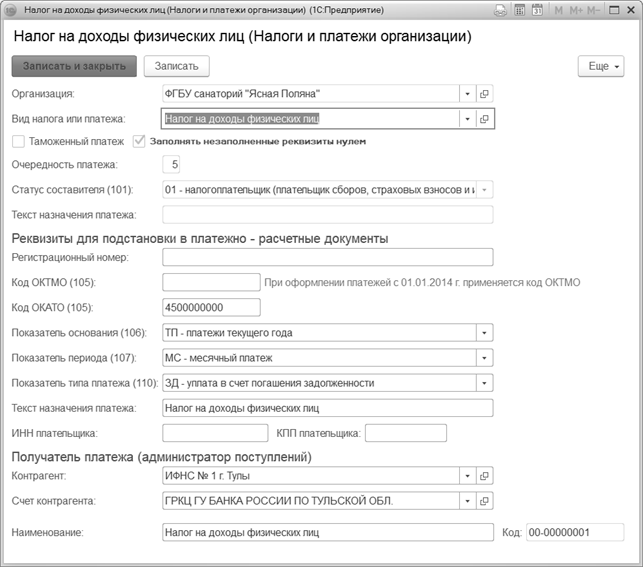
Task: Open the Контрагент record via open icon
Action: point(484,476)
